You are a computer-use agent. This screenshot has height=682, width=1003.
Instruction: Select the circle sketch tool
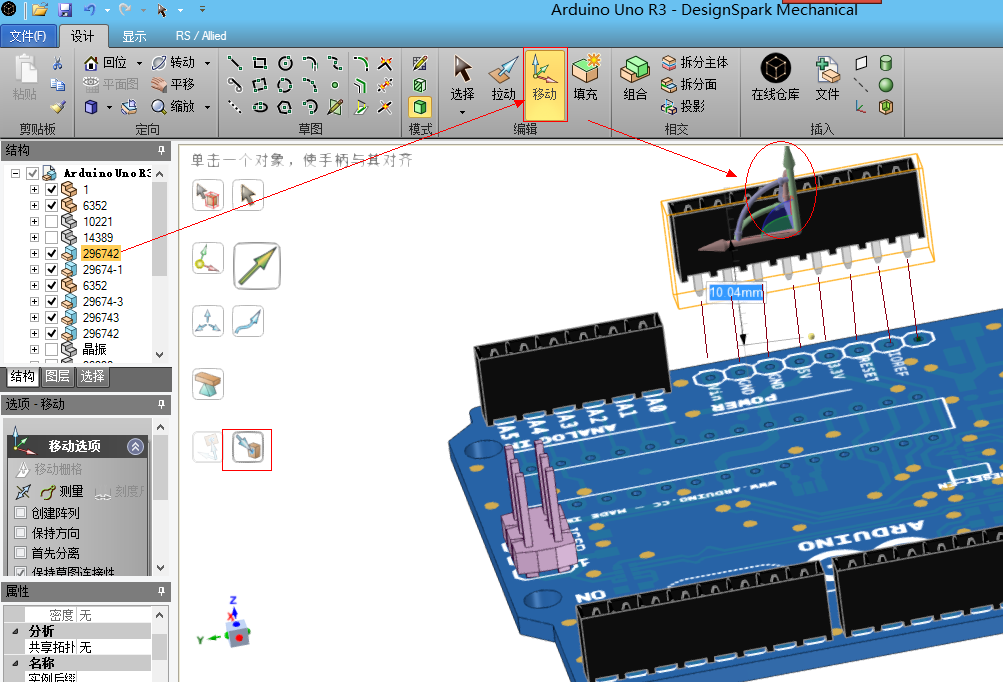tap(285, 63)
